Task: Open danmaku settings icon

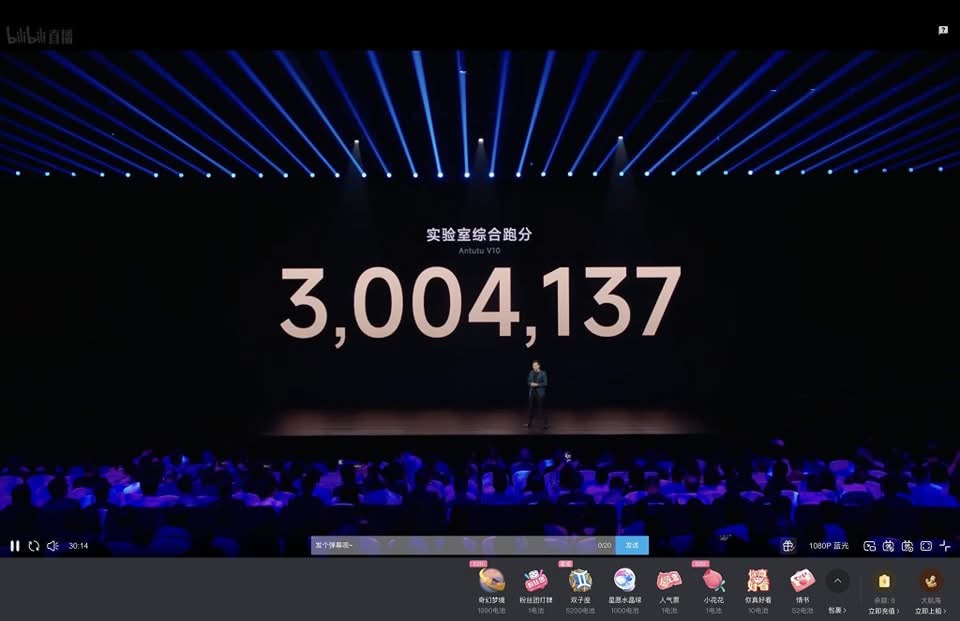Action: 907,546
